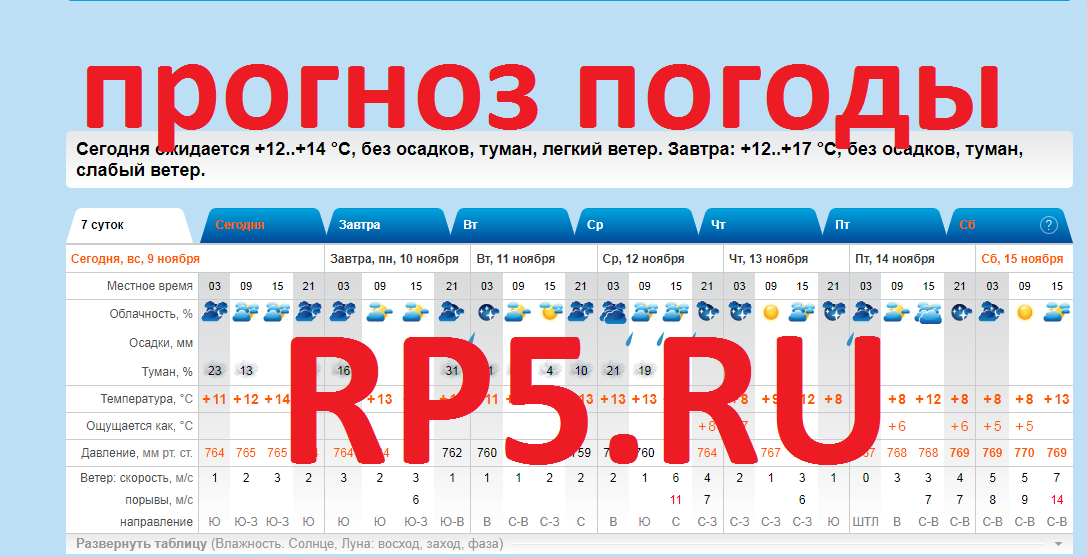1087x557 pixels.
Task: Click the 'Местное время' row label
Action: [x=150, y=286]
